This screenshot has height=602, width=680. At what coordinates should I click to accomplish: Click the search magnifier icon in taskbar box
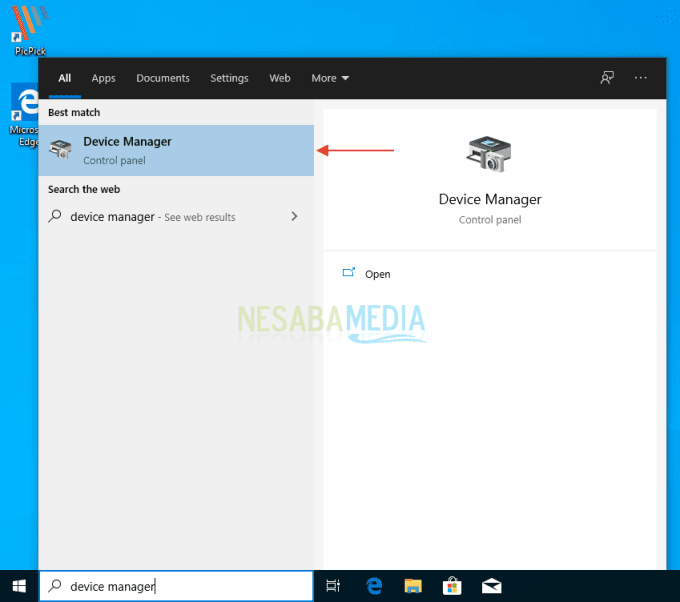click(x=55, y=586)
